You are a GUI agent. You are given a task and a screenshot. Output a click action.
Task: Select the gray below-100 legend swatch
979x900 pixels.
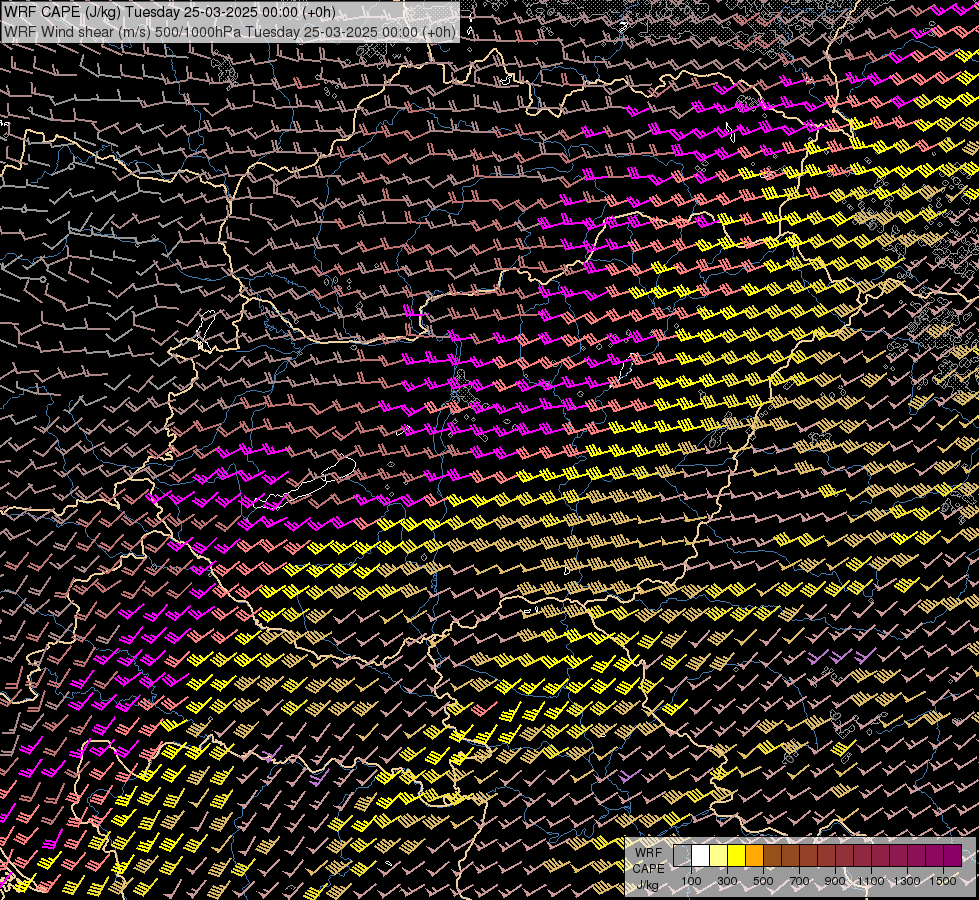click(x=682, y=856)
